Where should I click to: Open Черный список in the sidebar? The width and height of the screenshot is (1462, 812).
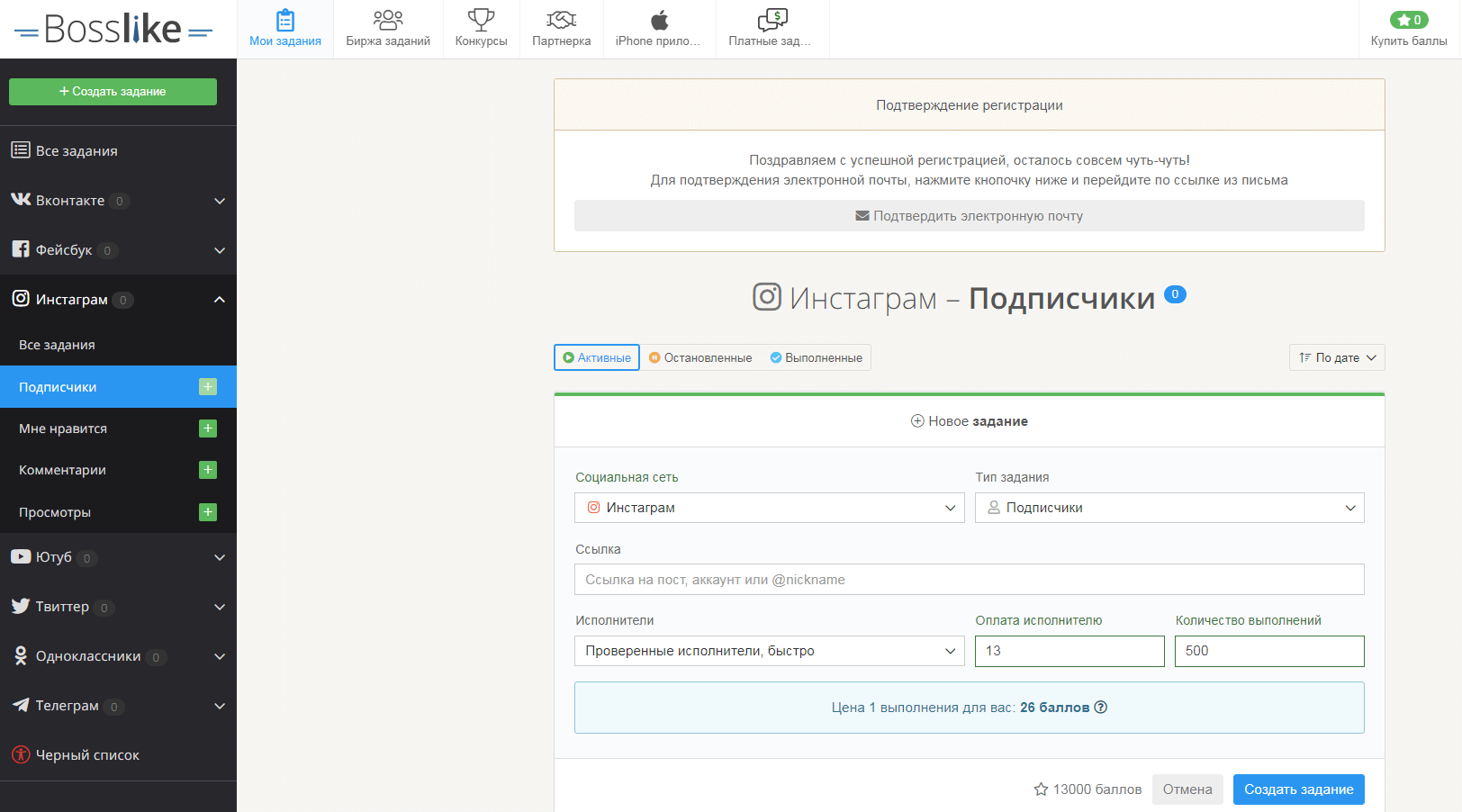pos(87,755)
